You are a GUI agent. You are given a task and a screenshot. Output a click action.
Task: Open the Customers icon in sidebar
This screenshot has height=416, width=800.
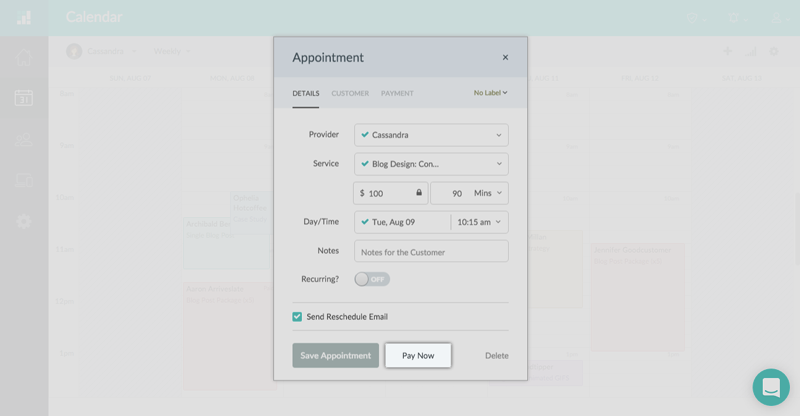tap(23, 139)
